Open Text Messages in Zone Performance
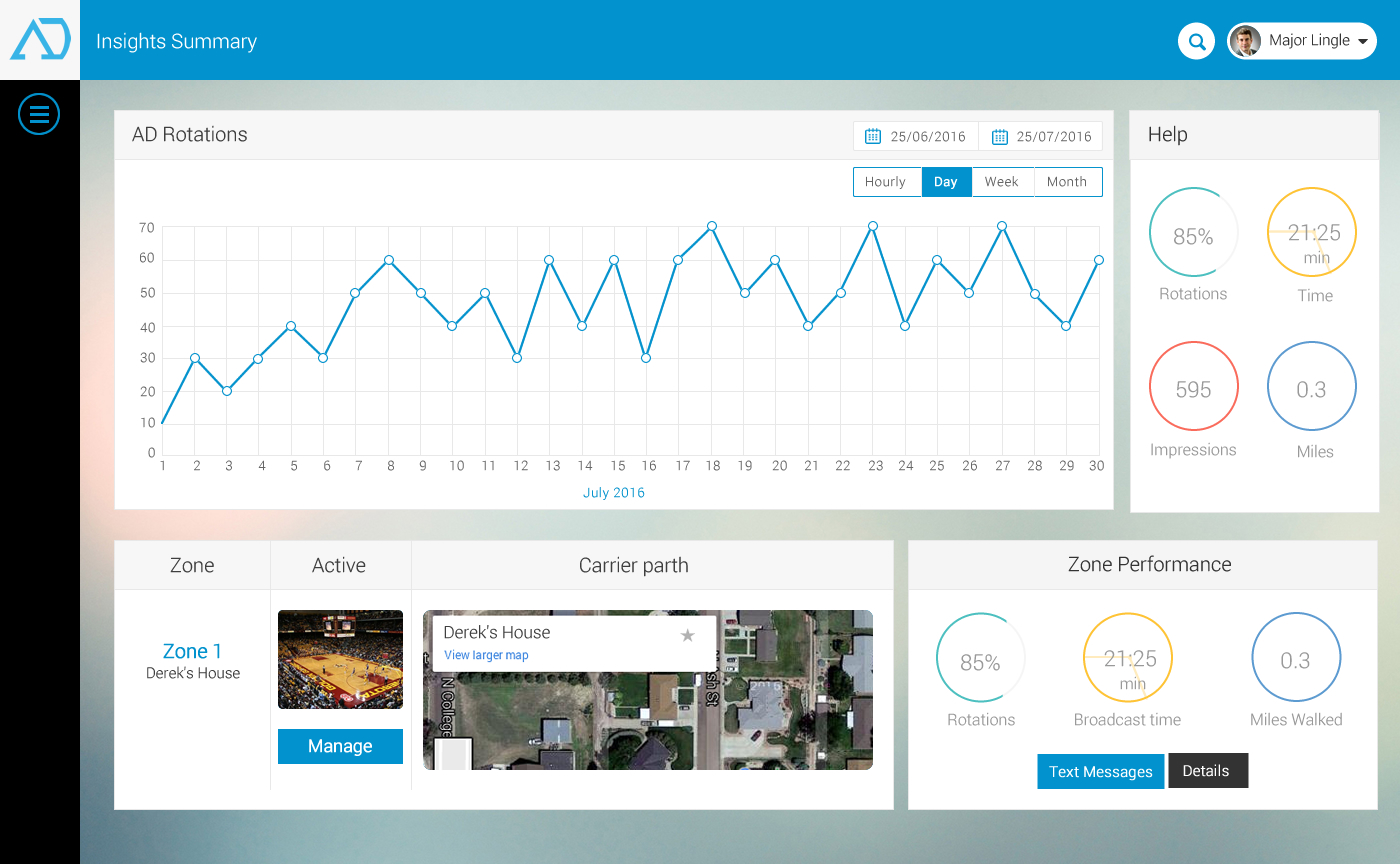This screenshot has height=864, width=1400. (1100, 771)
